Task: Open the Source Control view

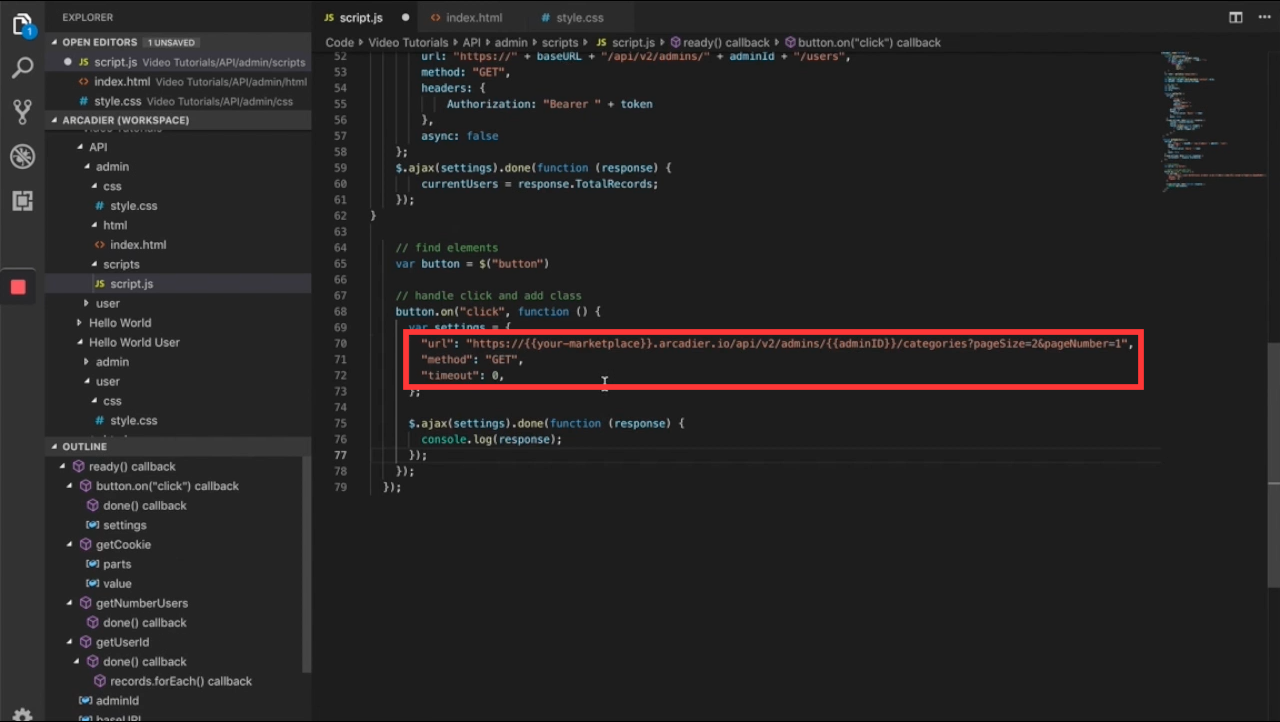Action: (x=22, y=112)
